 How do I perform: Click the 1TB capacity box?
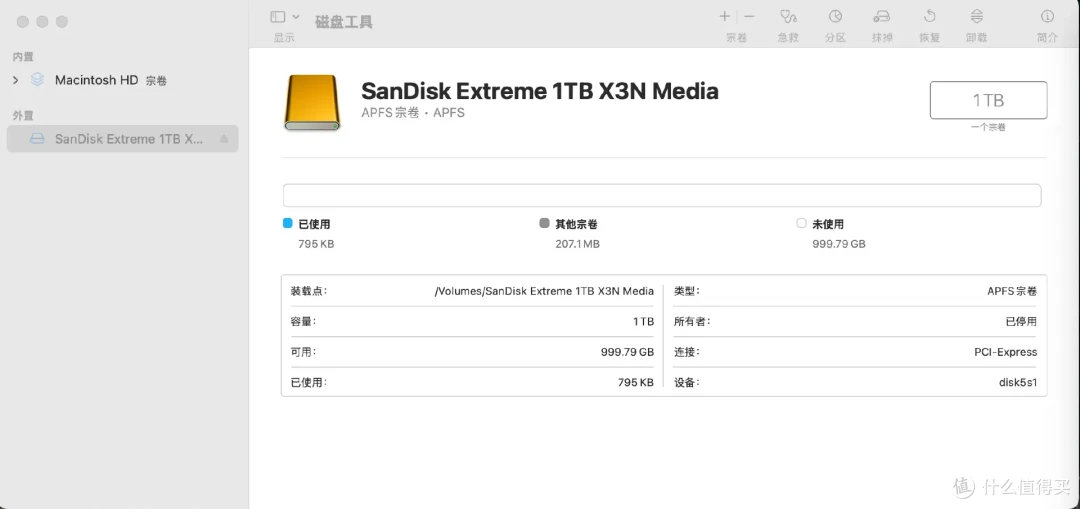(x=988, y=101)
